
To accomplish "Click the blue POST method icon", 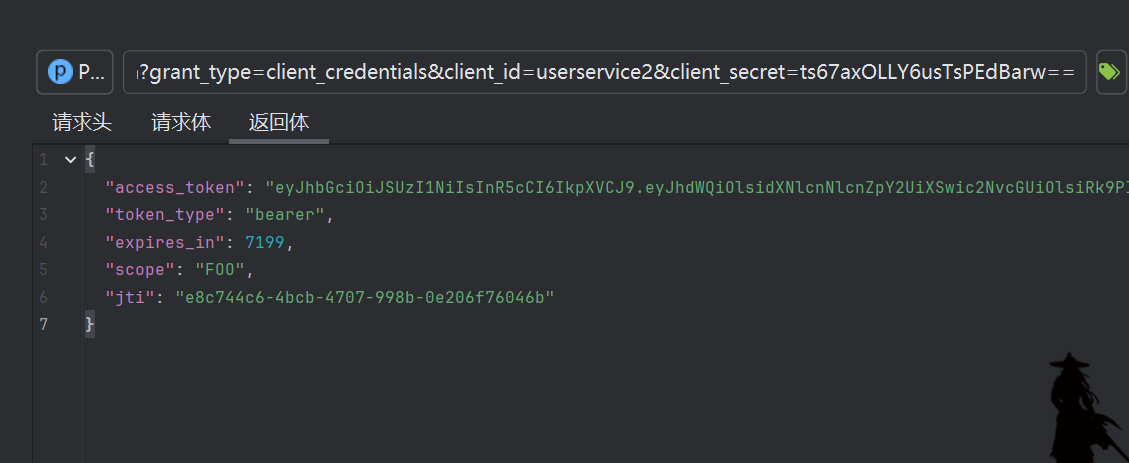I will (62, 72).
